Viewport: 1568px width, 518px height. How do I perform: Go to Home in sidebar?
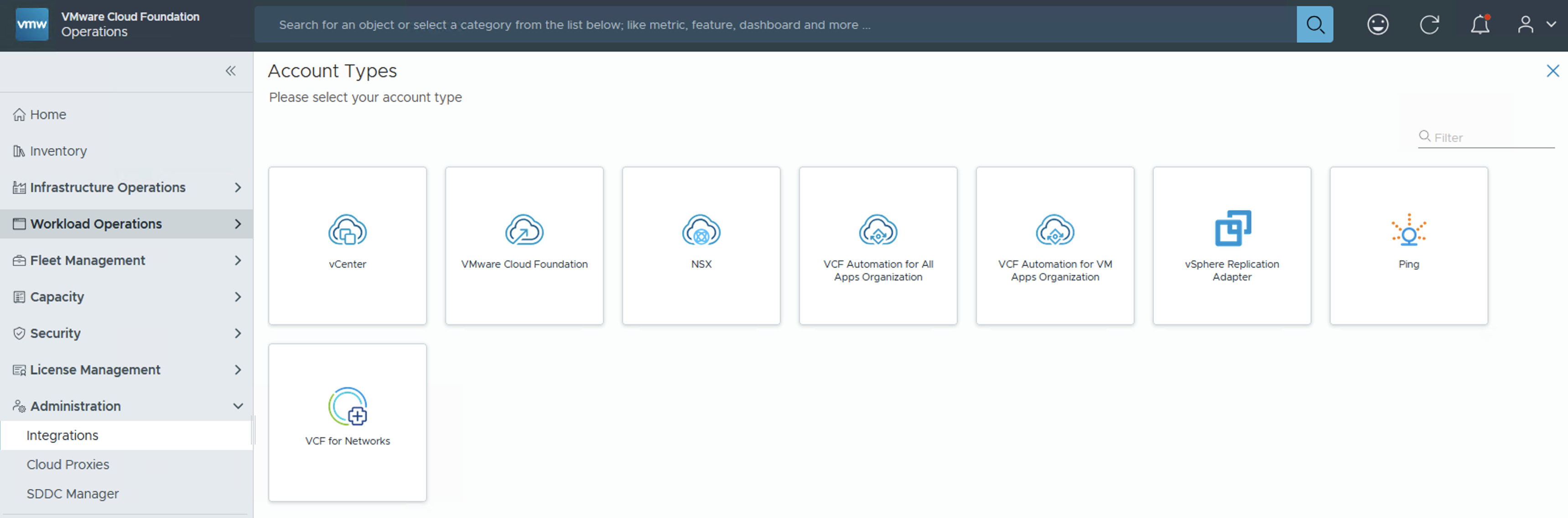coord(48,114)
